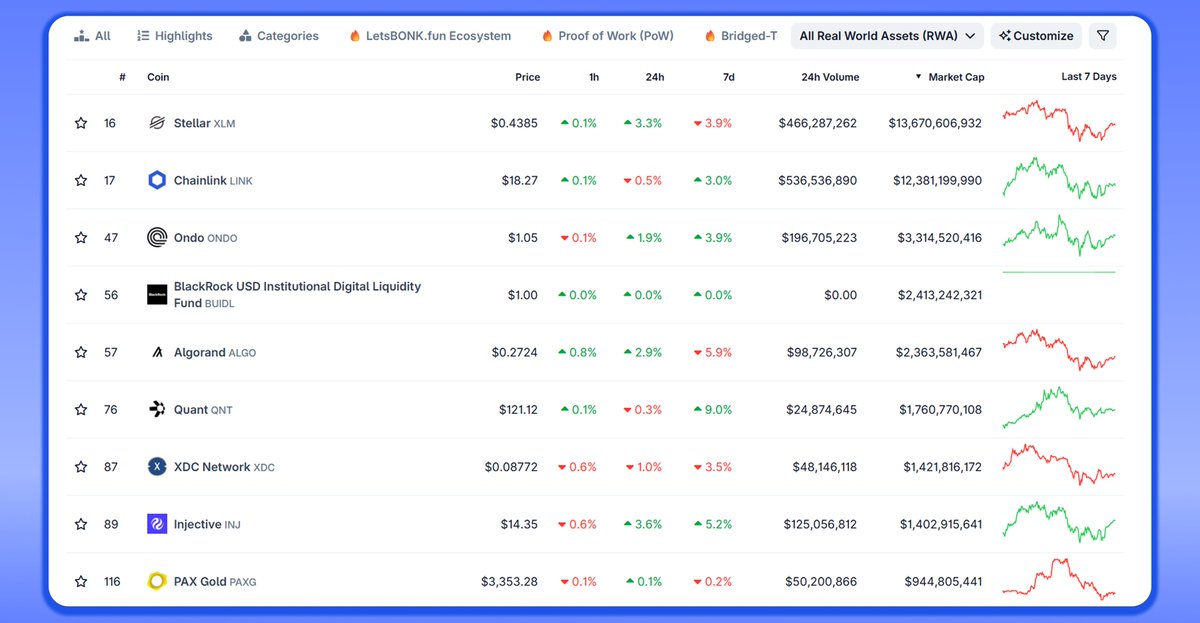Click the Chainlink hexagon logo
This screenshot has height=623, width=1200.
[157, 180]
